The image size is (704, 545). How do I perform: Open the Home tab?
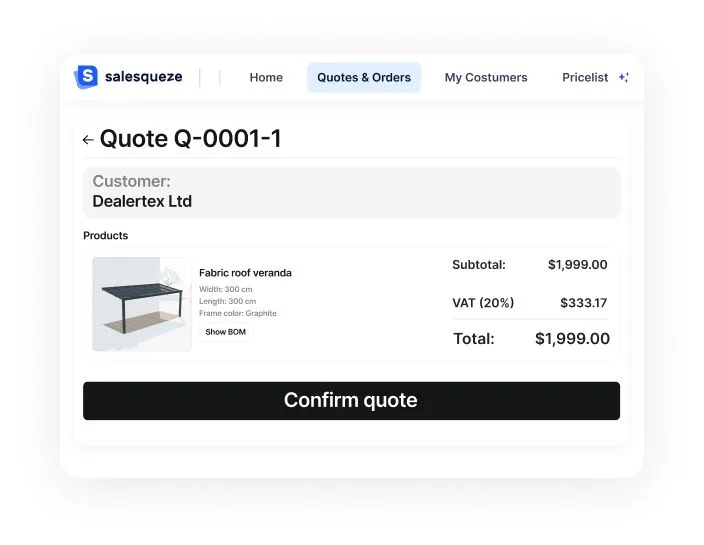click(266, 77)
